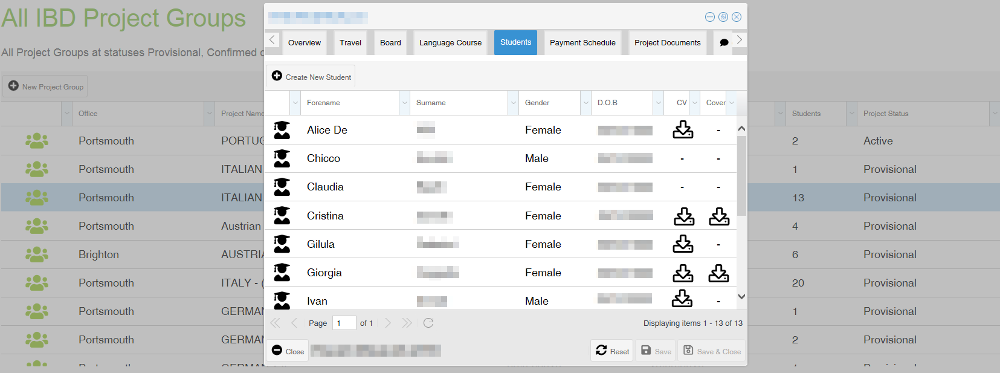The width and height of the screenshot is (1000, 373).
Task: Click New Project Group button
Action: (x=45, y=87)
